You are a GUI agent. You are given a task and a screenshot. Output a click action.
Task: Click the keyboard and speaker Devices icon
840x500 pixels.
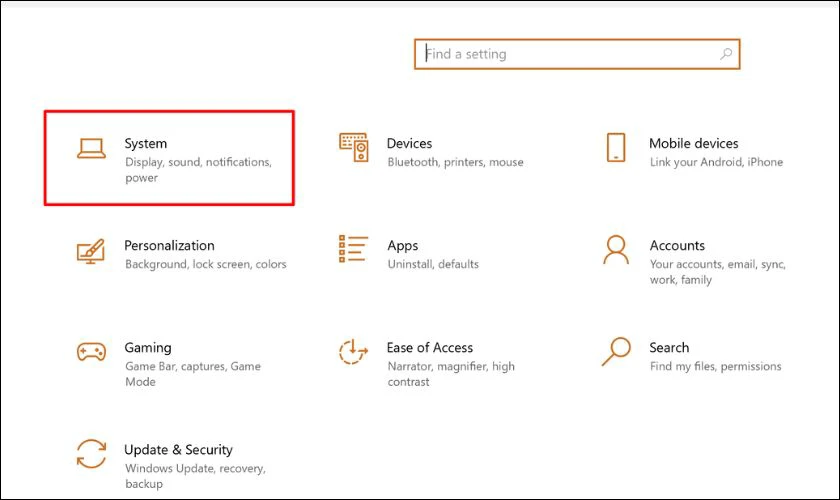tap(353, 148)
